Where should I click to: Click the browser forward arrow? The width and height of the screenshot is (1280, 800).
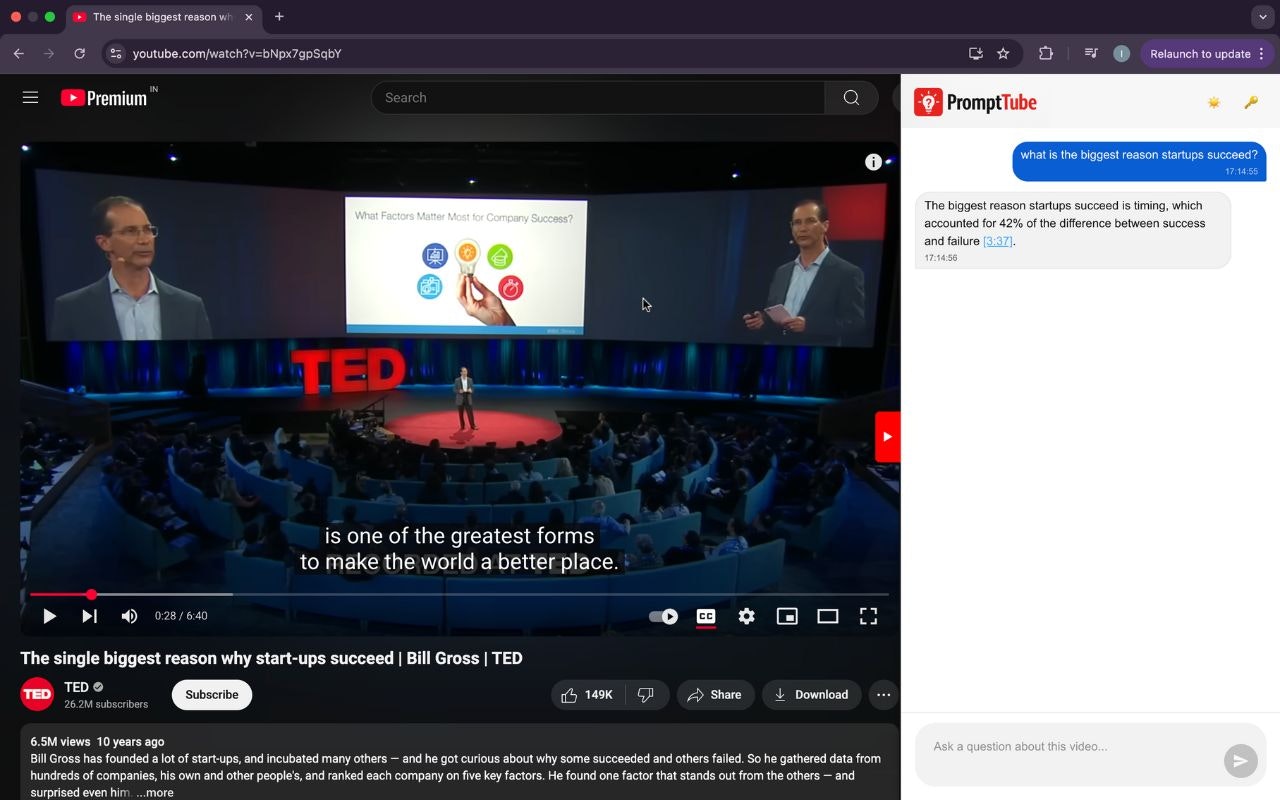(49, 54)
